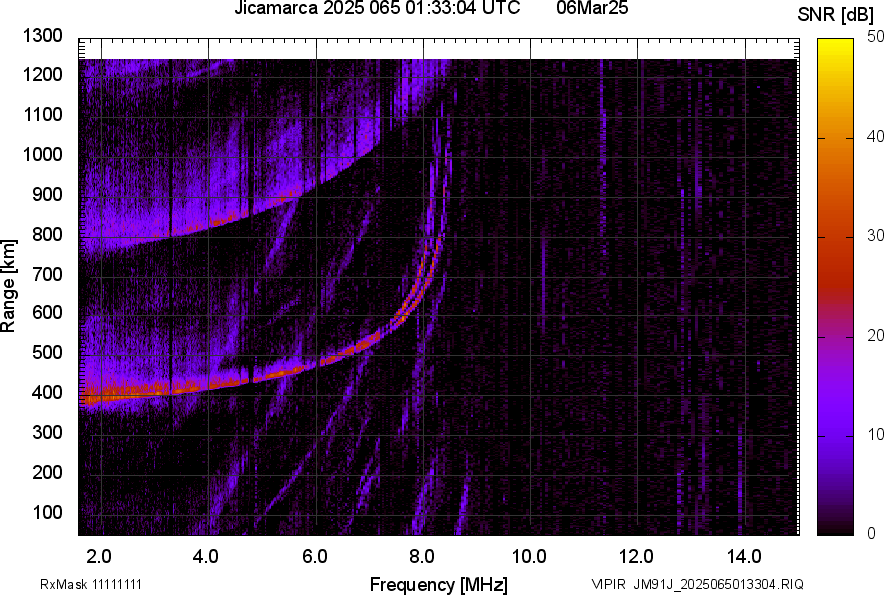The width and height of the screenshot is (884, 595).
Task: Click the SNR colorbar gradient
Action: (x=836, y=287)
